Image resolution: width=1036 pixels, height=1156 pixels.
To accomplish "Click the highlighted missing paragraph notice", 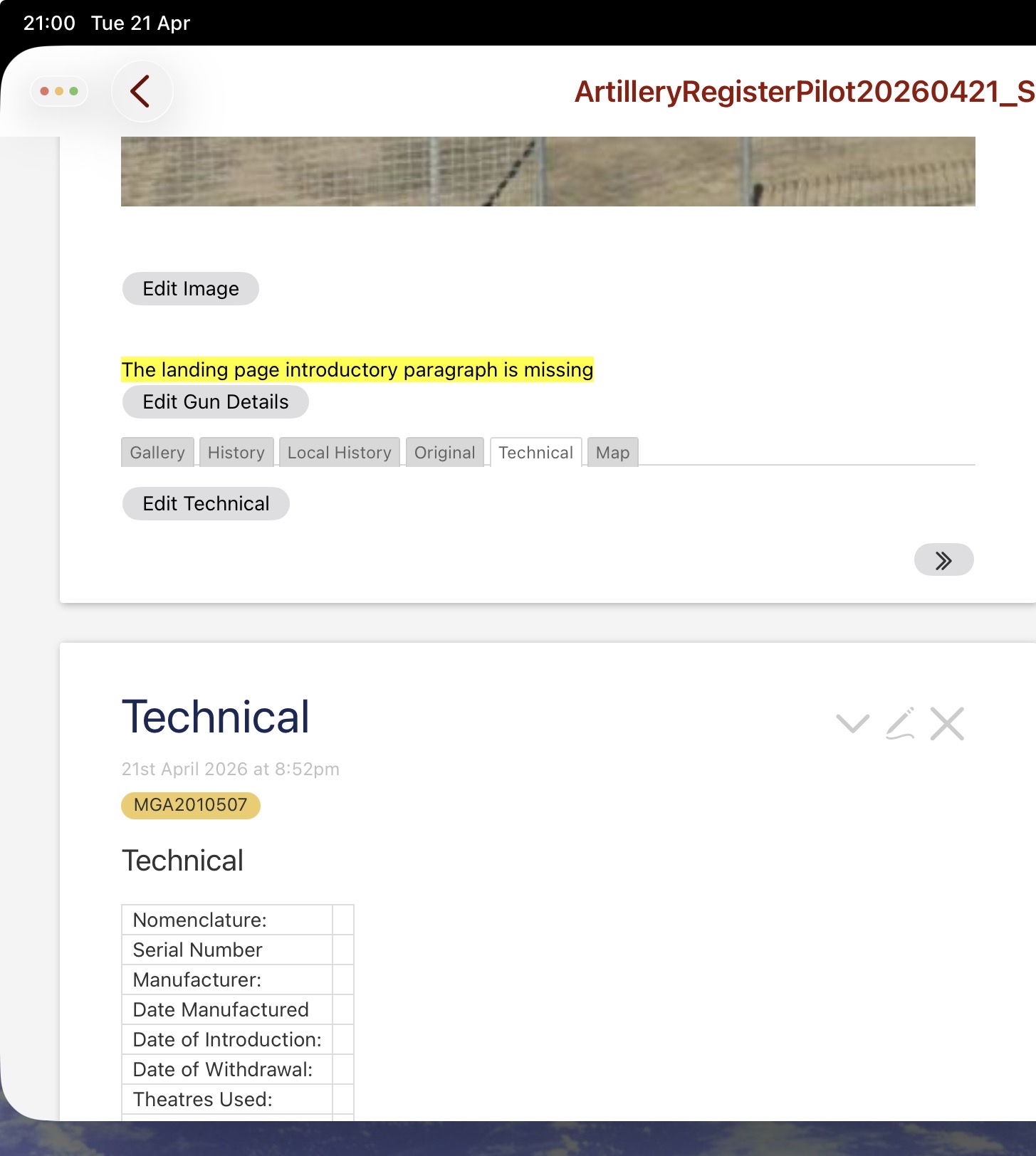I will click(357, 369).
